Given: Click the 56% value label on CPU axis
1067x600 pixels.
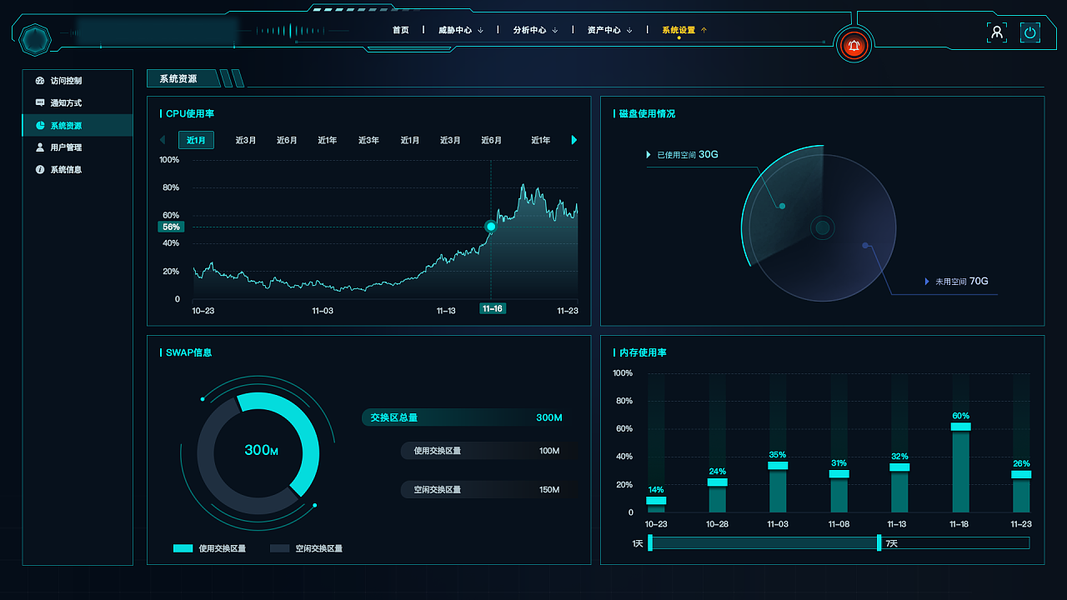Looking at the screenshot, I should click(171, 227).
